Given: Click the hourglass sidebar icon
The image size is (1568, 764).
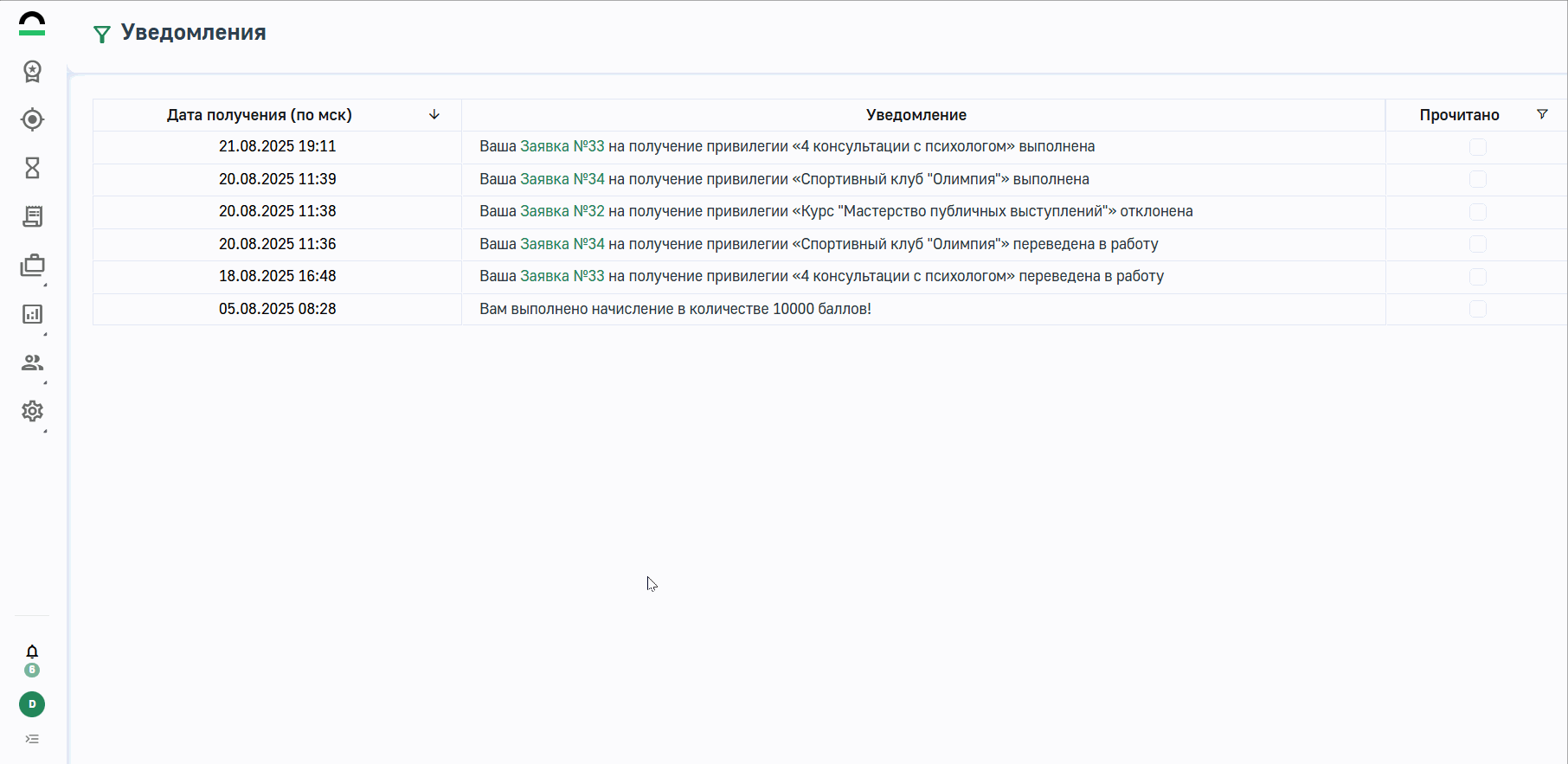Looking at the screenshot, I should 32,168.
